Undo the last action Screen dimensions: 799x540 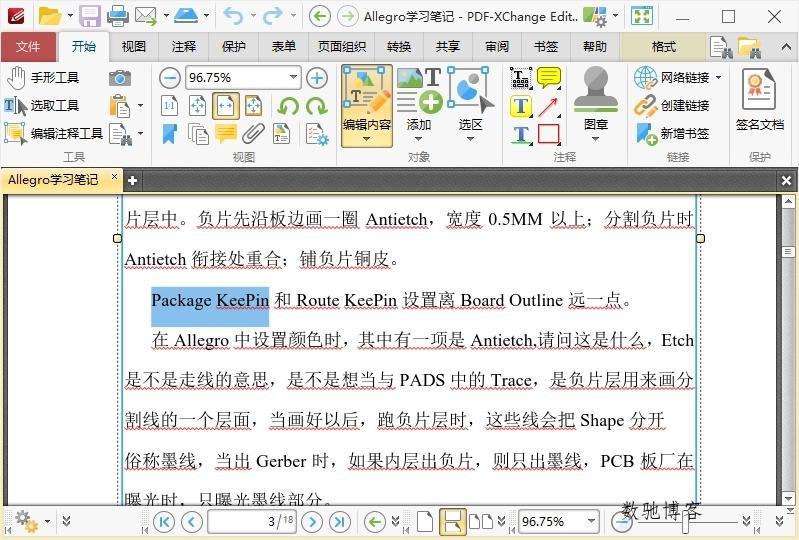coord(233,16)
